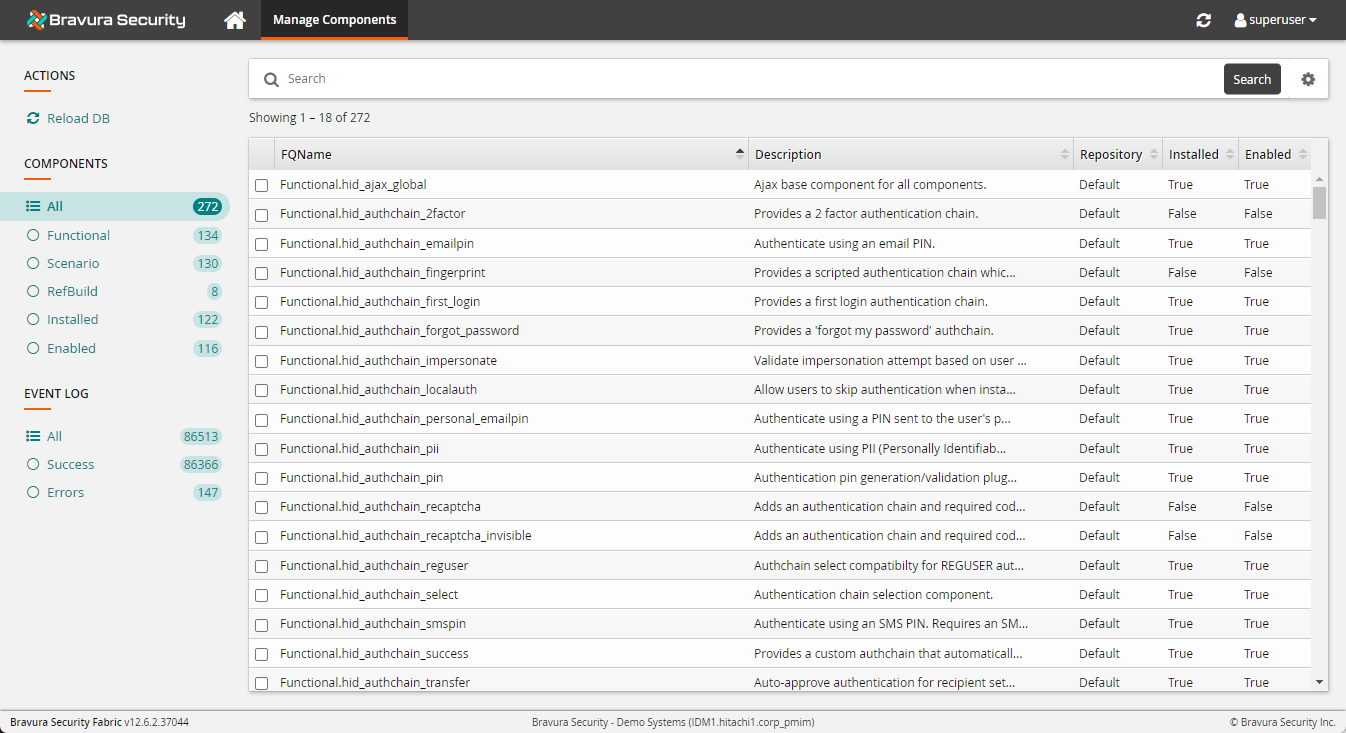Open the Functional.hid_authchain_forgot_password component
This screenshot has width=1346, height=733.
click(x=400, y=330)
